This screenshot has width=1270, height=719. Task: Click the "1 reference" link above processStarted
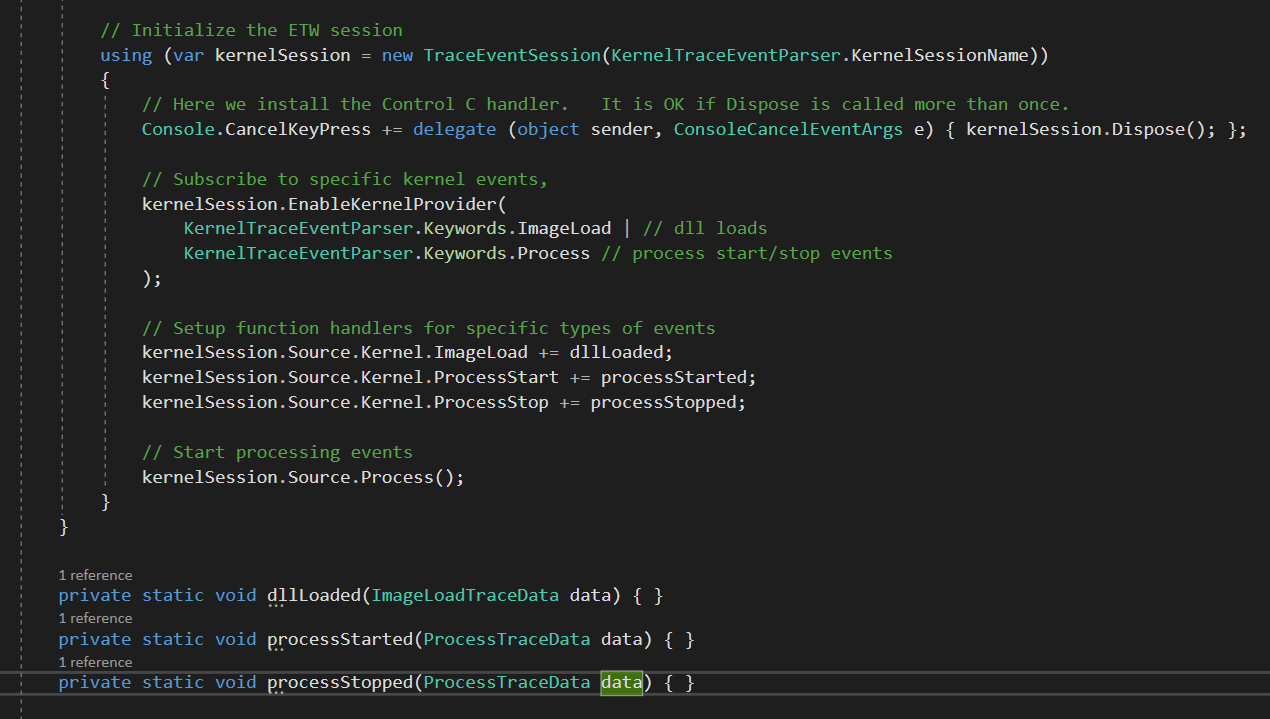click(95, 618)
